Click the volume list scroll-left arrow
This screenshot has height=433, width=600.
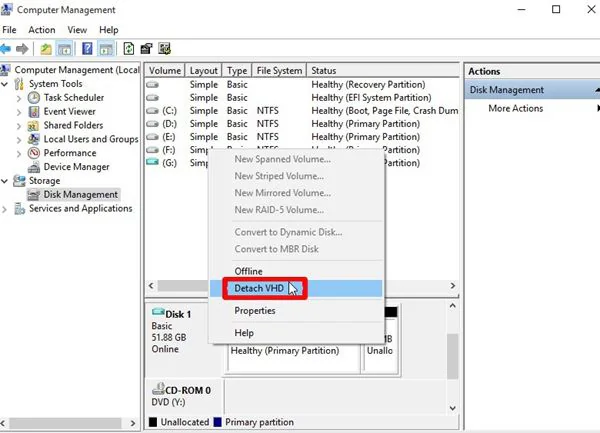tap(151, 286)
